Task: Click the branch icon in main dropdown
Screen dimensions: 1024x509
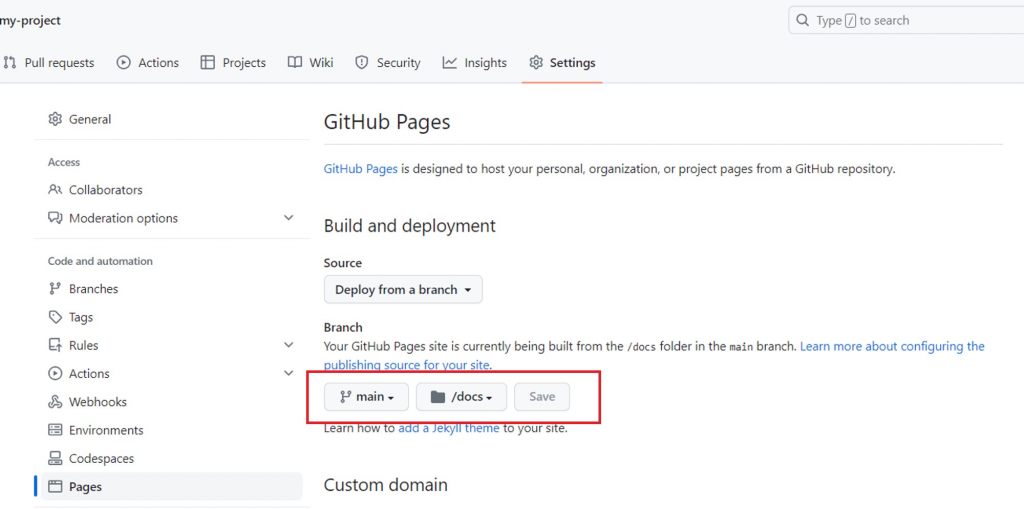Action: point(345,397)
